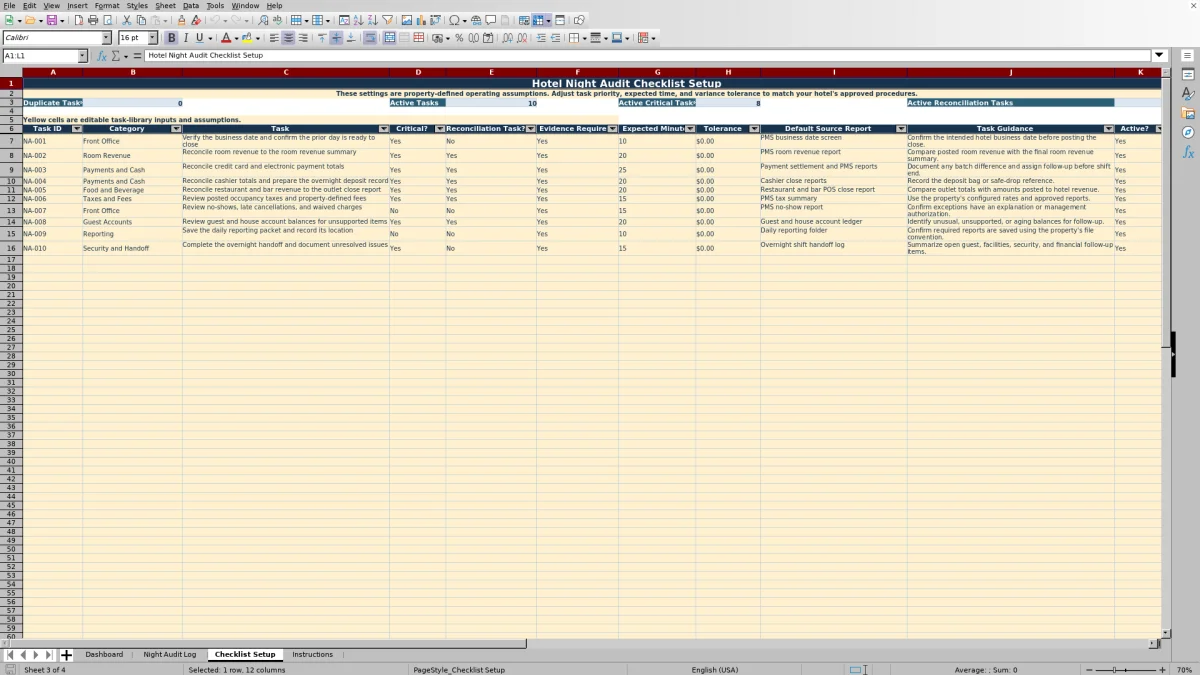Click the formula input line
Viewport: 1200px width, 675px height.
point(648,56)
